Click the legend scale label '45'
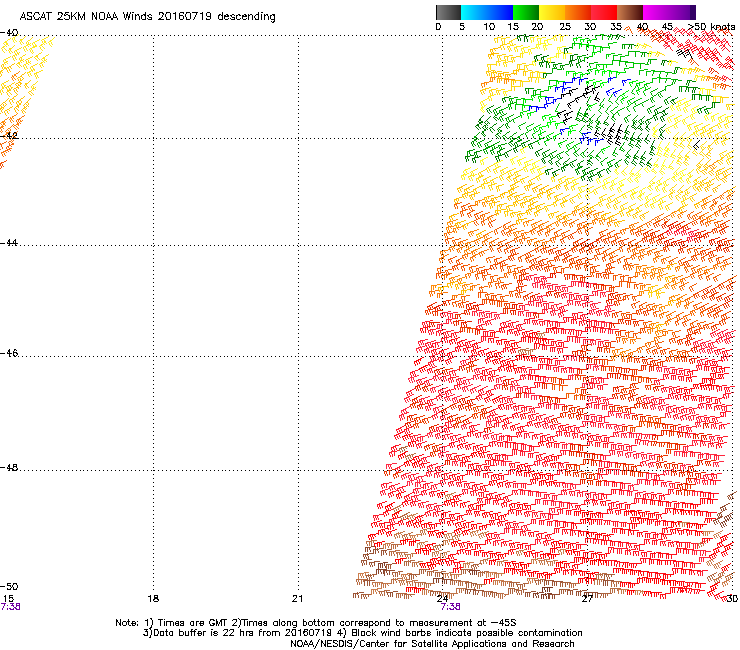Image resolution: width=740 pixels, height=650 pixels. (667, 27)
